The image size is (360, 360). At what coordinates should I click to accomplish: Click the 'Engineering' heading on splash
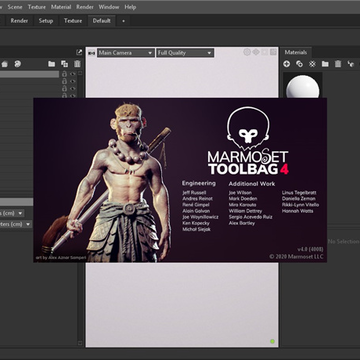199,183
